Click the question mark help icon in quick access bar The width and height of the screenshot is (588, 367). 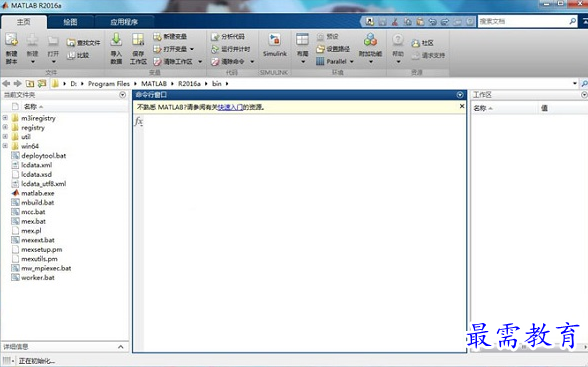tap(470, 22)
